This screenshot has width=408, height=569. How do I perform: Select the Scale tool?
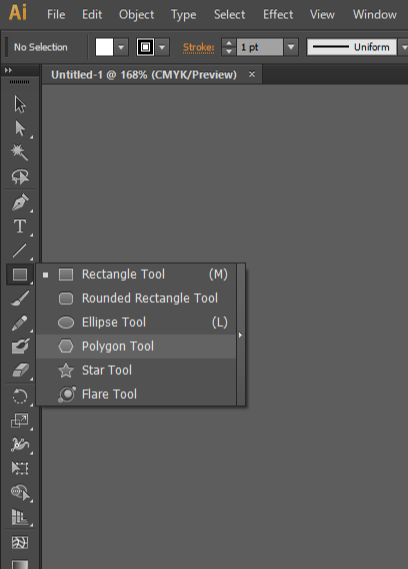click(x=20, y=421)
